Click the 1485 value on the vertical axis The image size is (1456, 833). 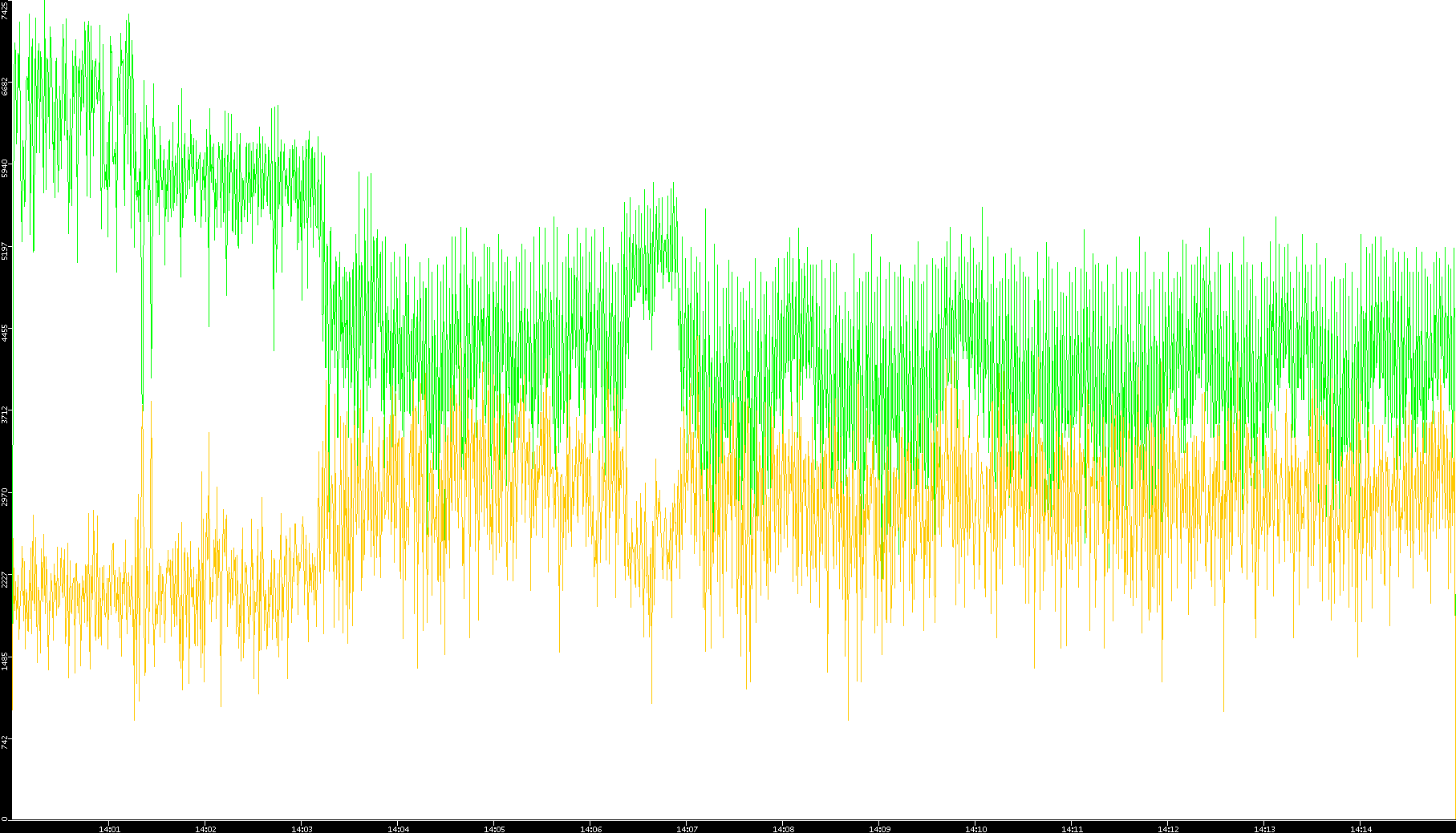point(6,661)
